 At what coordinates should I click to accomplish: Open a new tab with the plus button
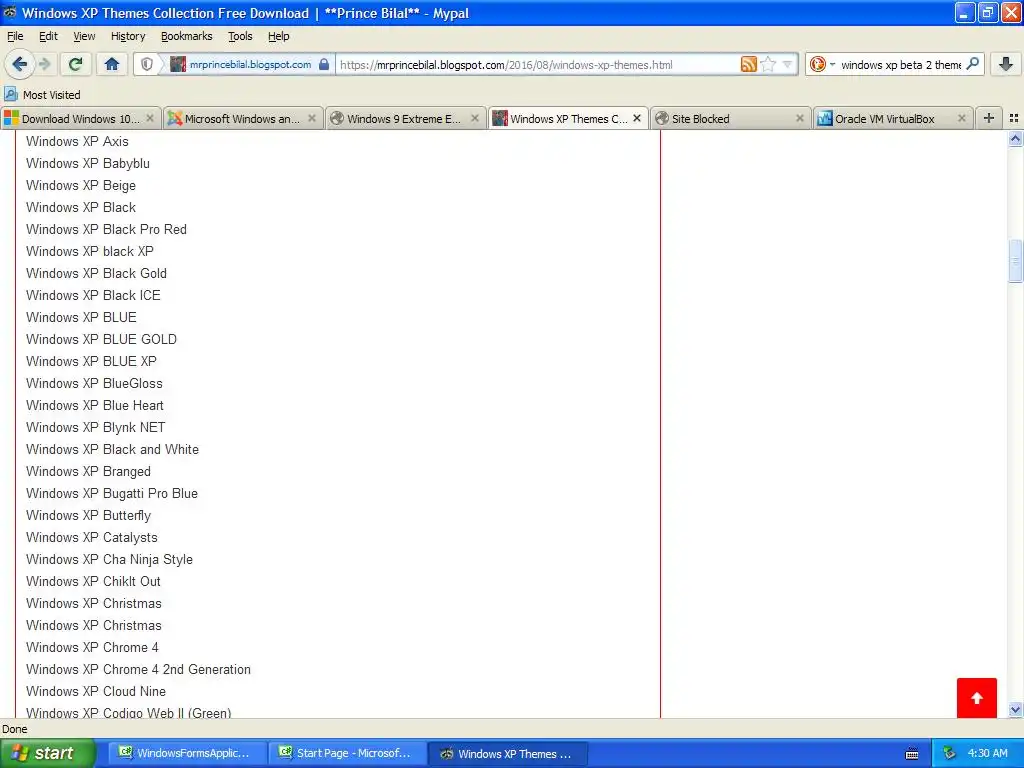point(989,118)
